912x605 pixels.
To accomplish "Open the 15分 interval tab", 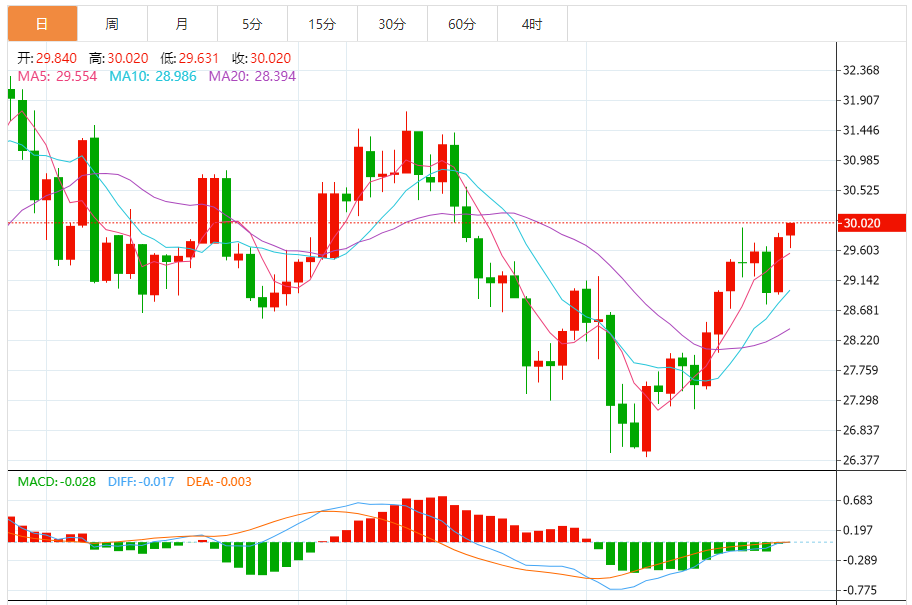I will click(x=322, y=24).
